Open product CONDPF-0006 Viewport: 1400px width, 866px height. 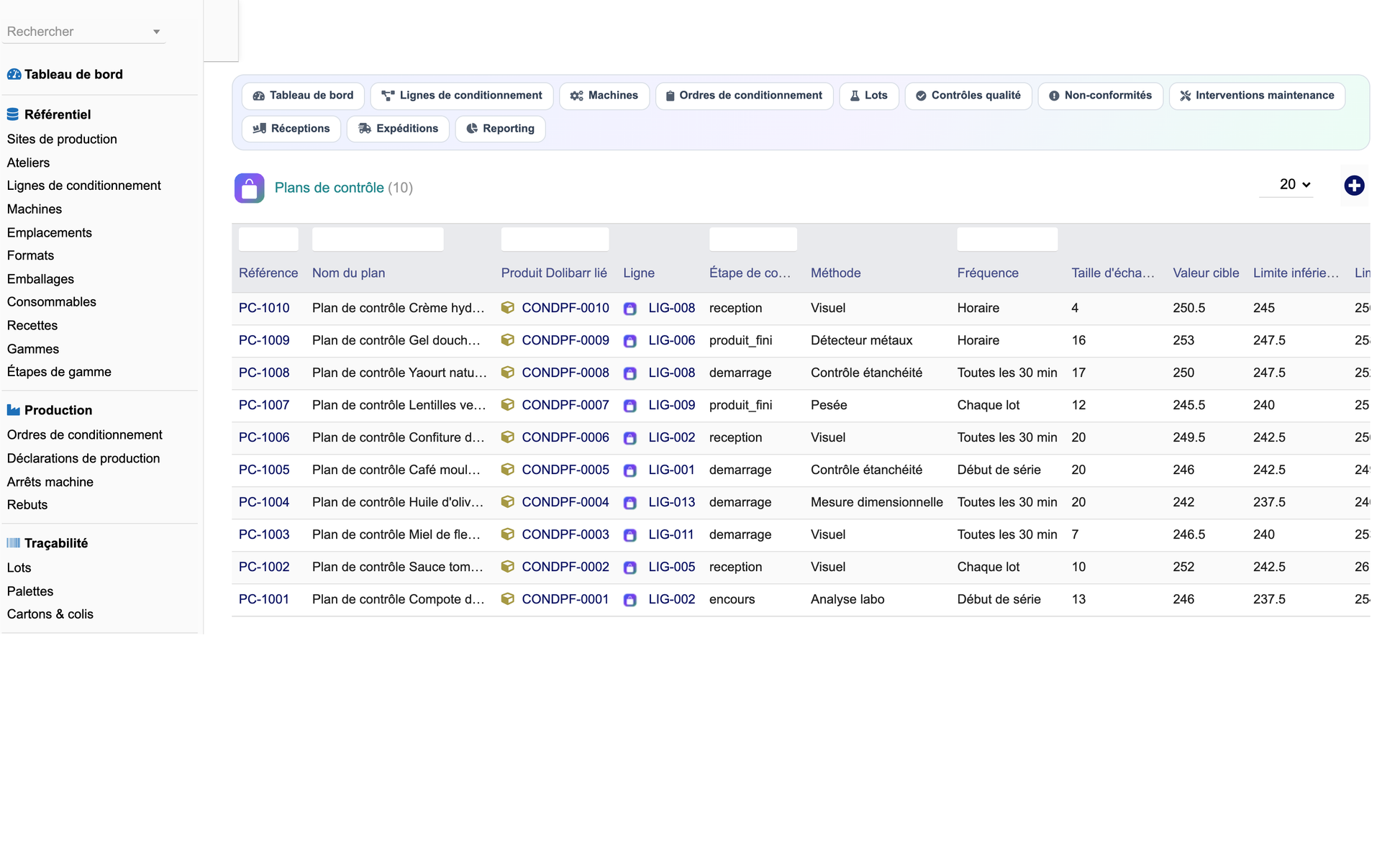click(565, 437)
